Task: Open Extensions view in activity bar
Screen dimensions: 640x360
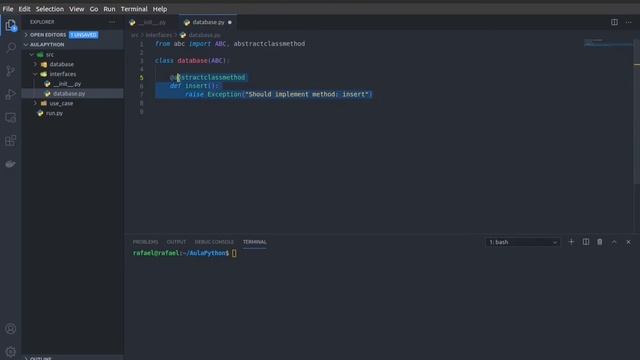Action: tap(11, 141)
